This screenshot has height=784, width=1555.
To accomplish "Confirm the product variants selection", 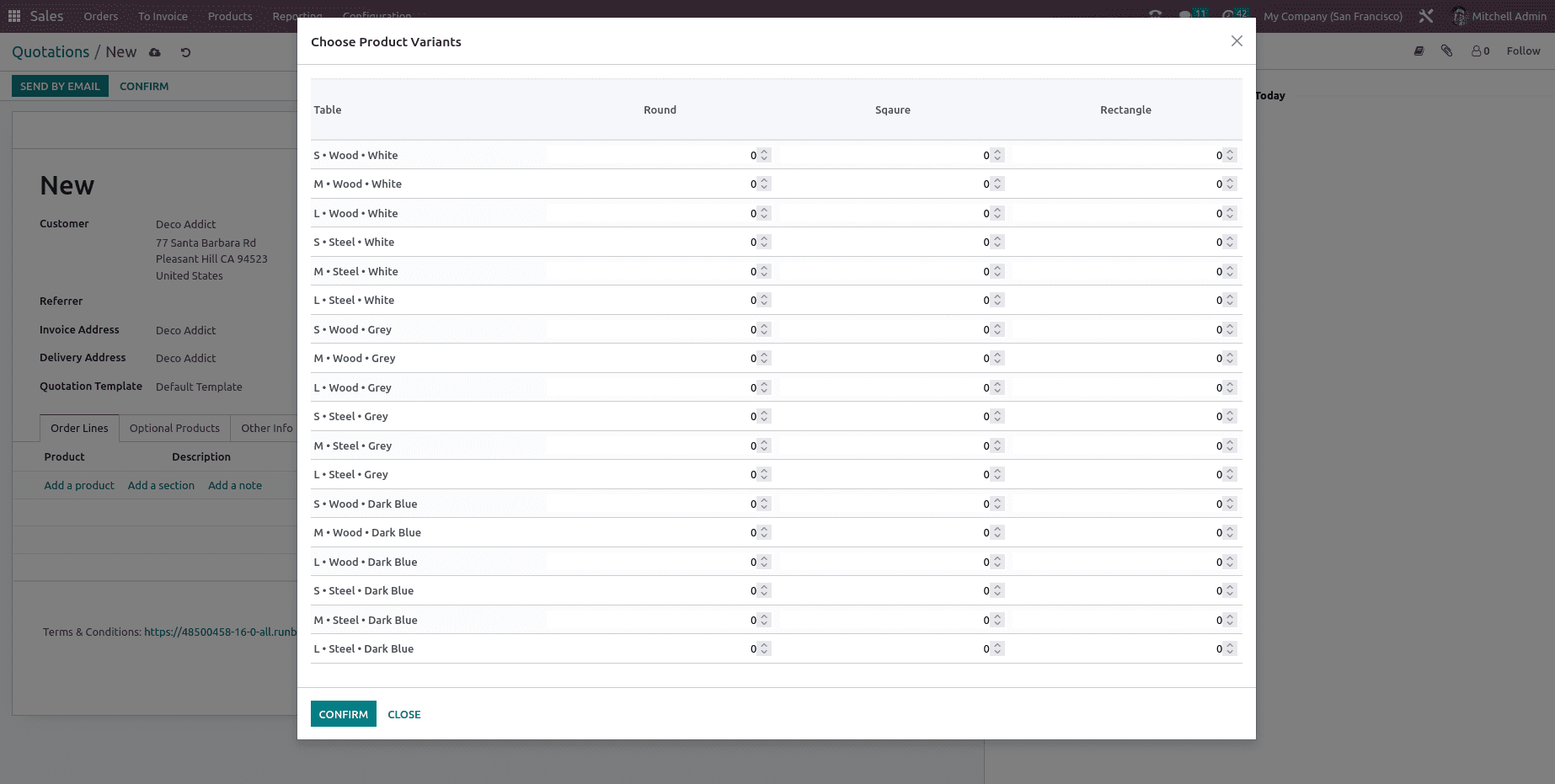I will point(343,714).
